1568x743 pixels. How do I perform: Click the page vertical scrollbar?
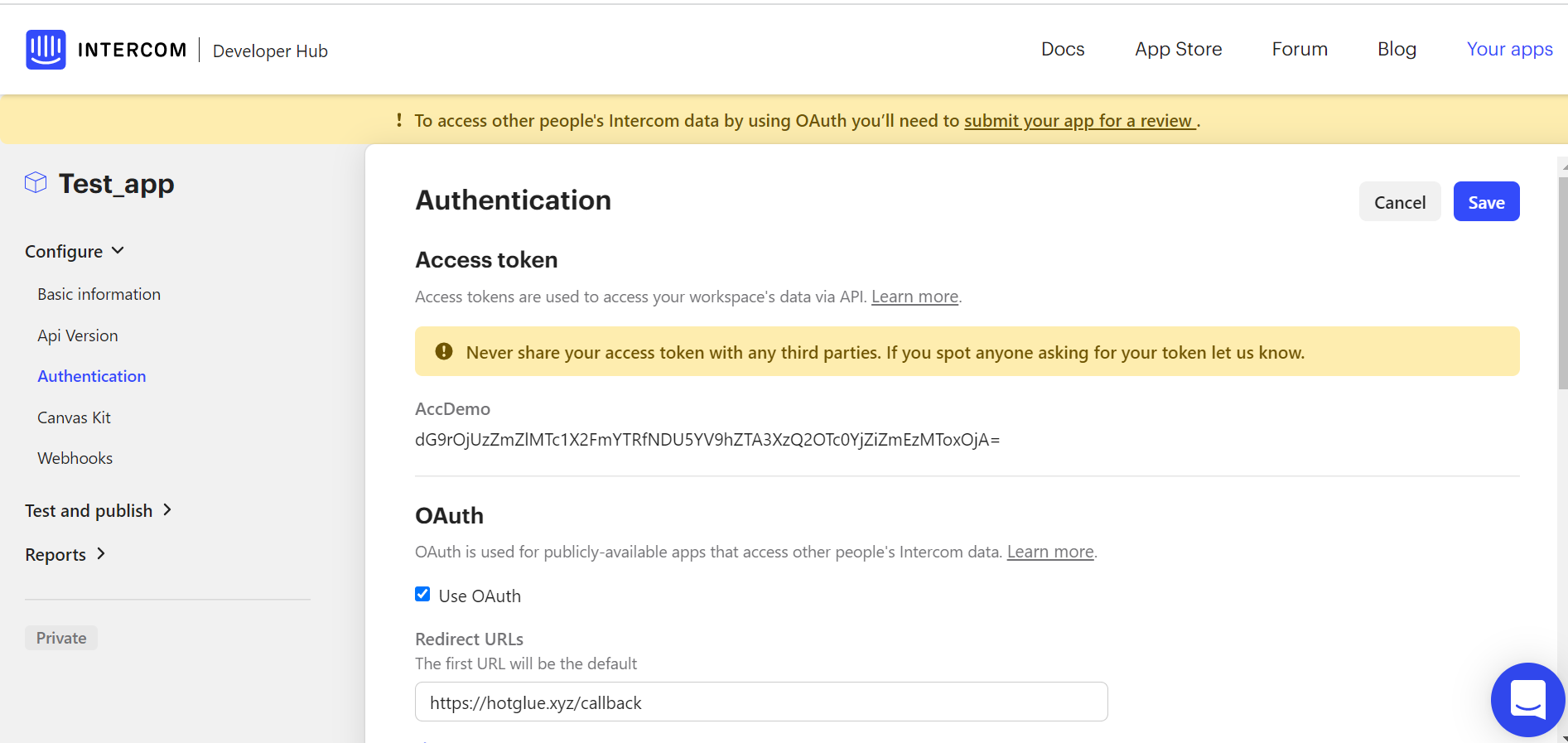click(1562, 282)
